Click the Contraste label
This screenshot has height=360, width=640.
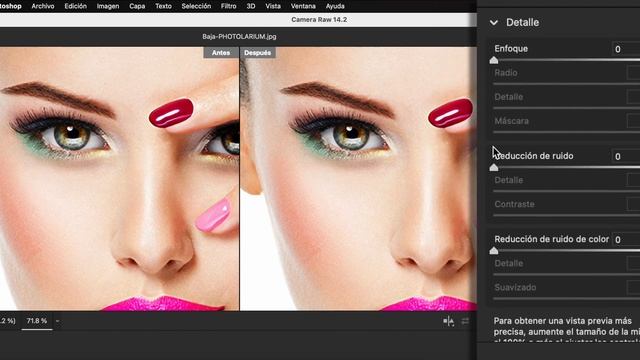[514, 204]
